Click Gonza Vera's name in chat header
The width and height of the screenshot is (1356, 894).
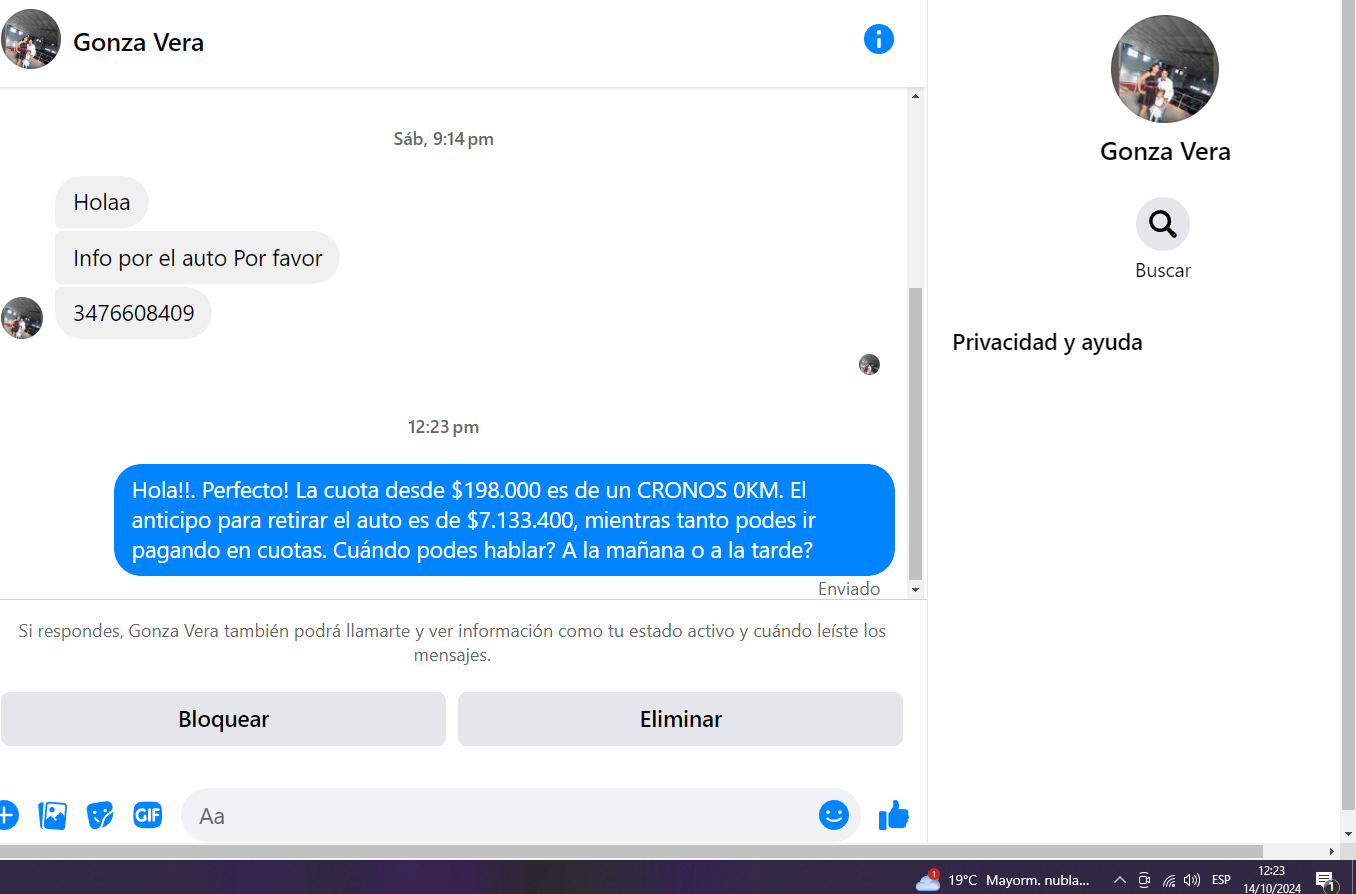tap(138, 42)
